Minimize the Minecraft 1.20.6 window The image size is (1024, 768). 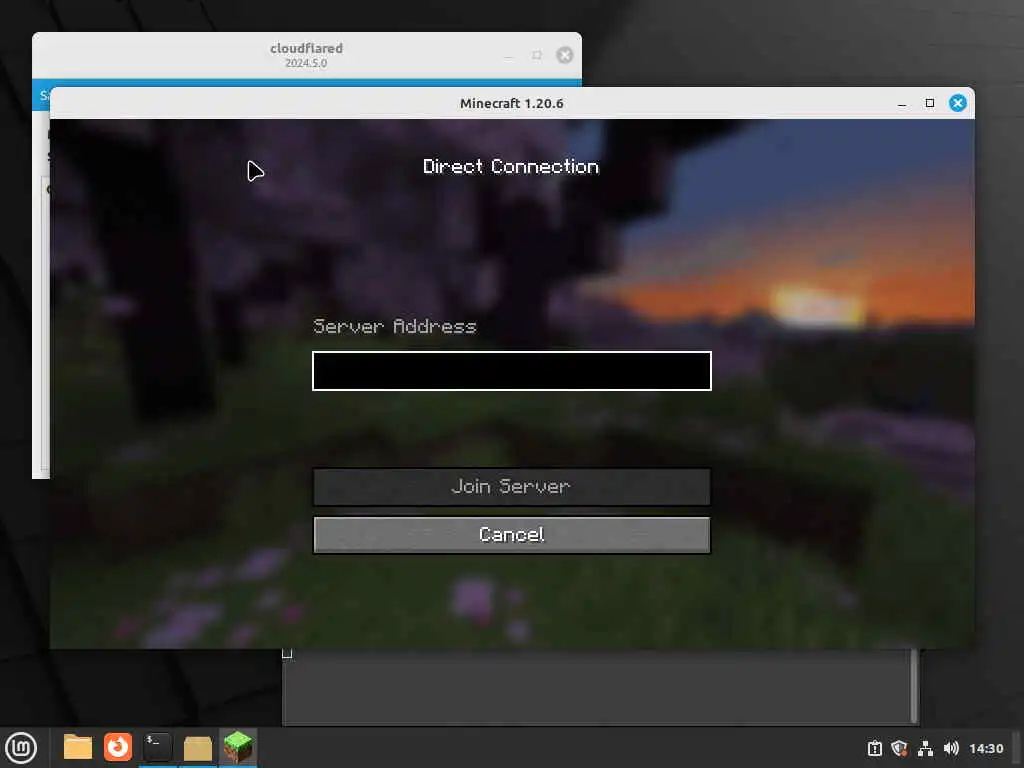(x=902, y=103)
